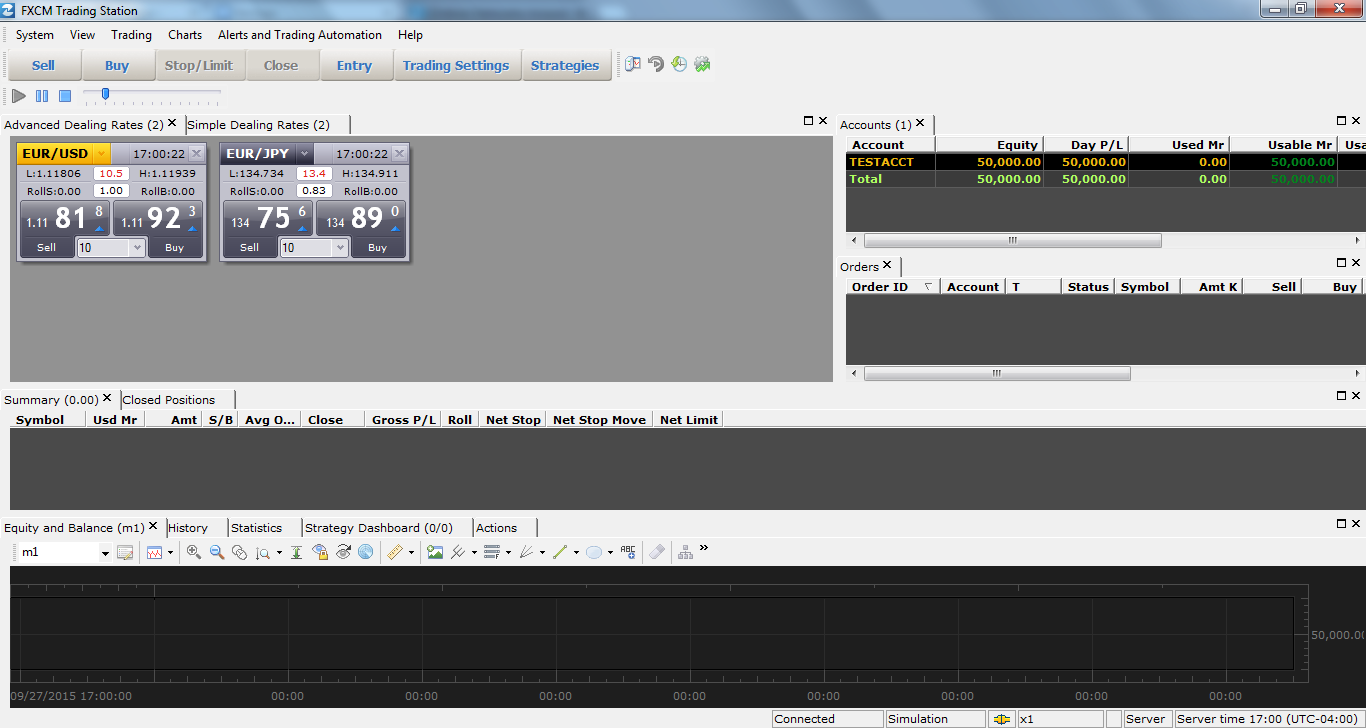The image size is (1366, 728).
Task: Click the zoom-to-area magnifier icon
Action: point(239,552)
